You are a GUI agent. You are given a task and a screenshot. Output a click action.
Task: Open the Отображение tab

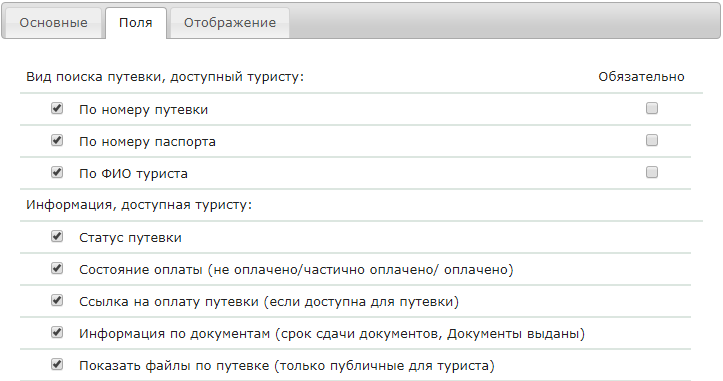pyautogui.click(x=230, y=23)
